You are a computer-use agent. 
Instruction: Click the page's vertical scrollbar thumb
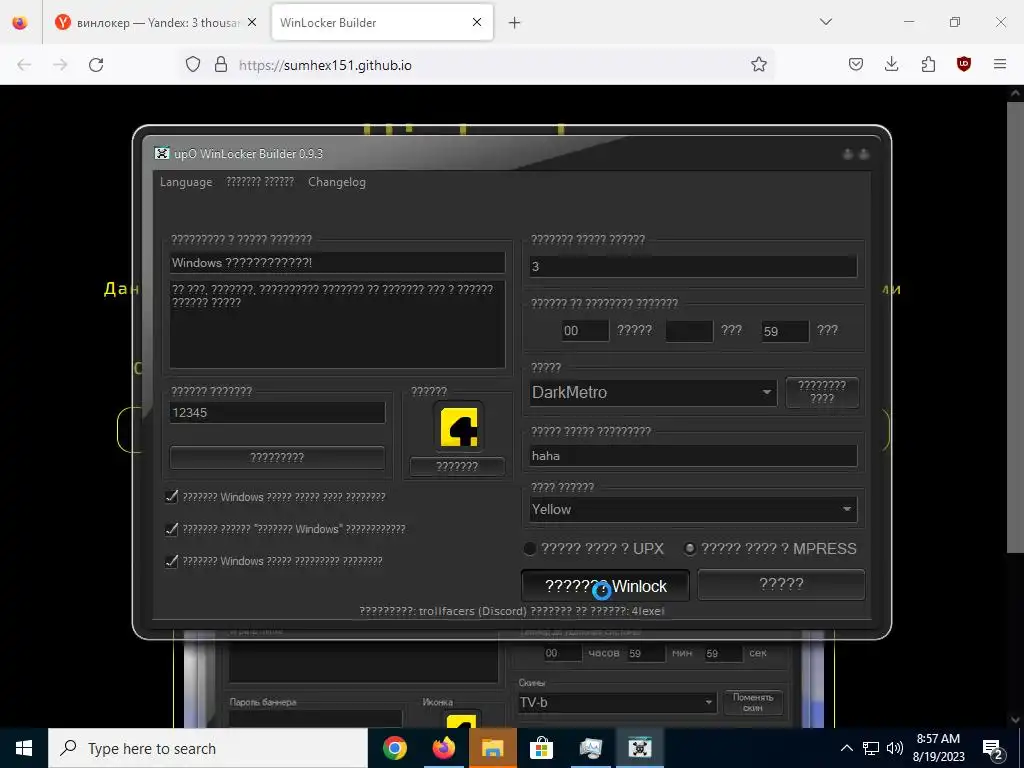click(1015, 327)
